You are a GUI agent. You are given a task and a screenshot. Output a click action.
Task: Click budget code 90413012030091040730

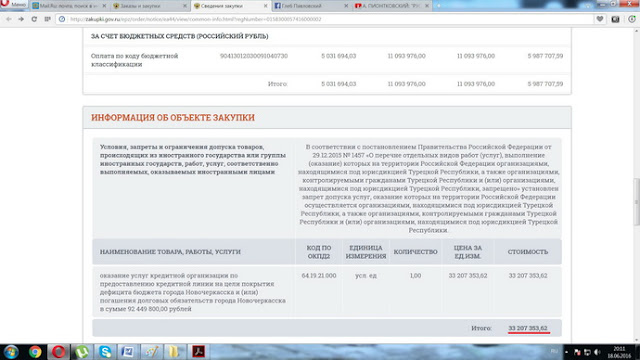[x=254, y=56]
